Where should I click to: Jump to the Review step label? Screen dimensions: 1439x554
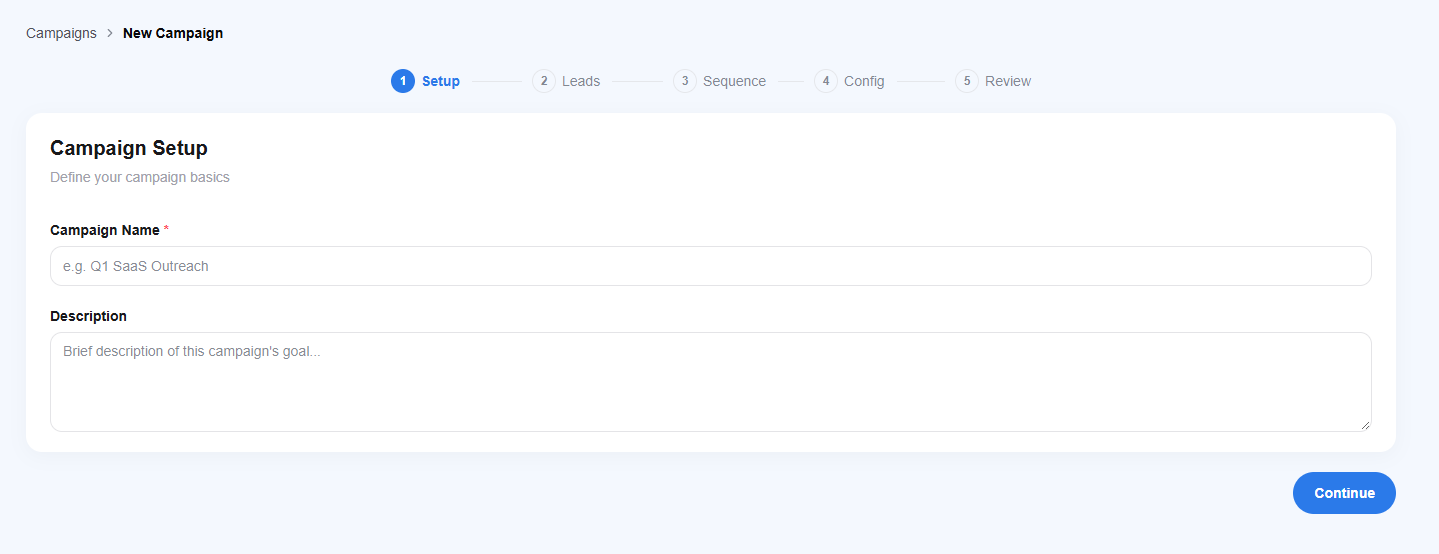pyautogui.click(x=1008, y=81)
